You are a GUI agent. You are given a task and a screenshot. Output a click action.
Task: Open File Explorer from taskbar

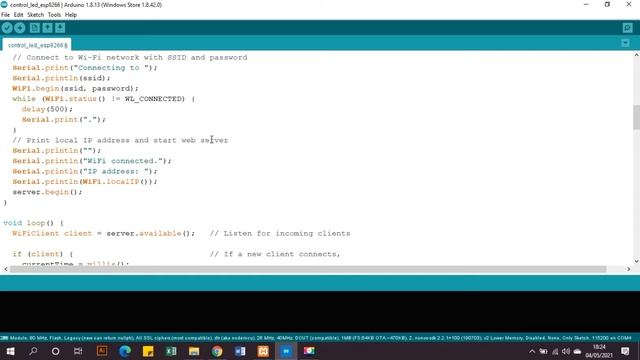coord(194,351)
